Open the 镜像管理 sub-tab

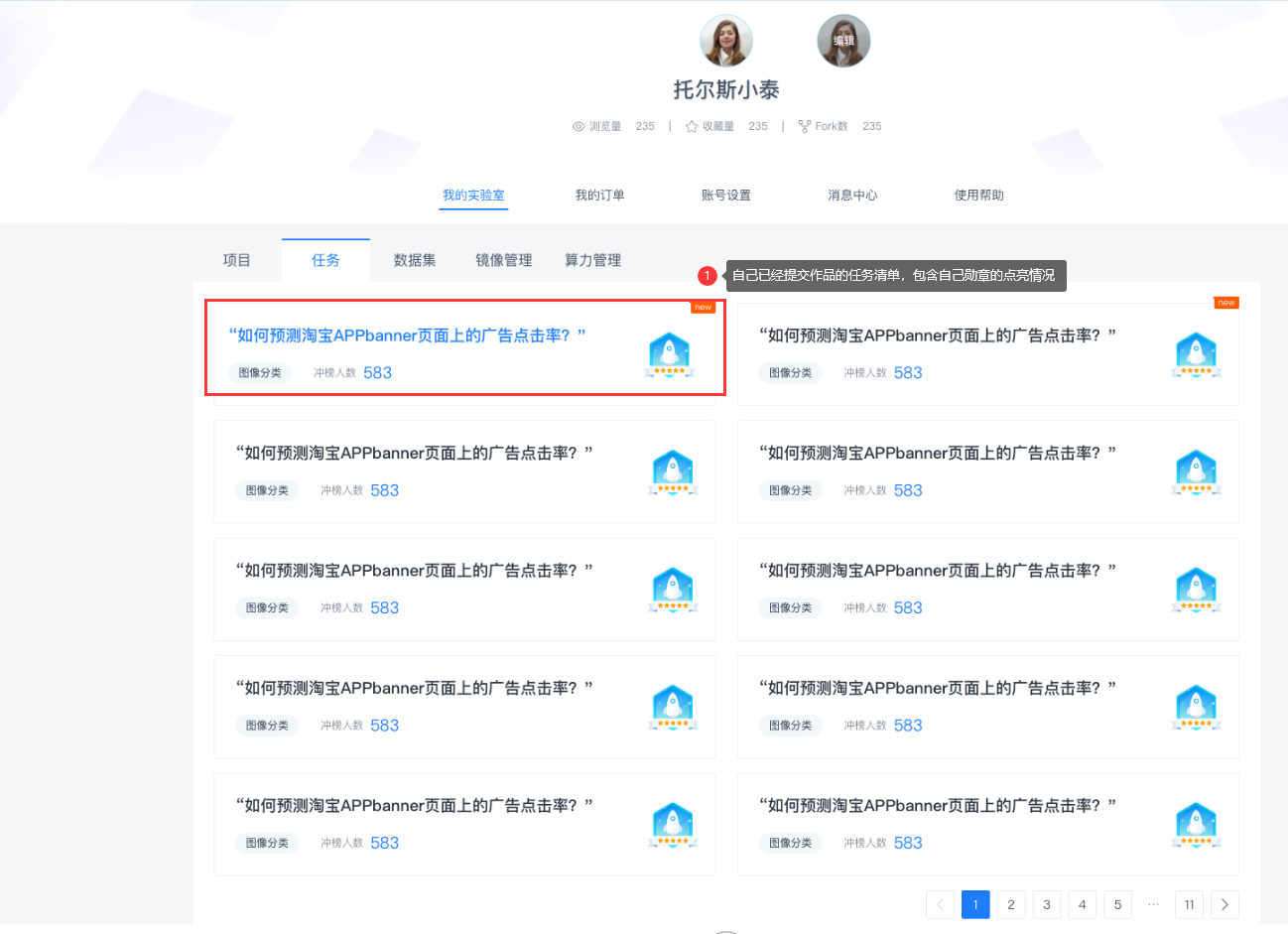point(504,260)
